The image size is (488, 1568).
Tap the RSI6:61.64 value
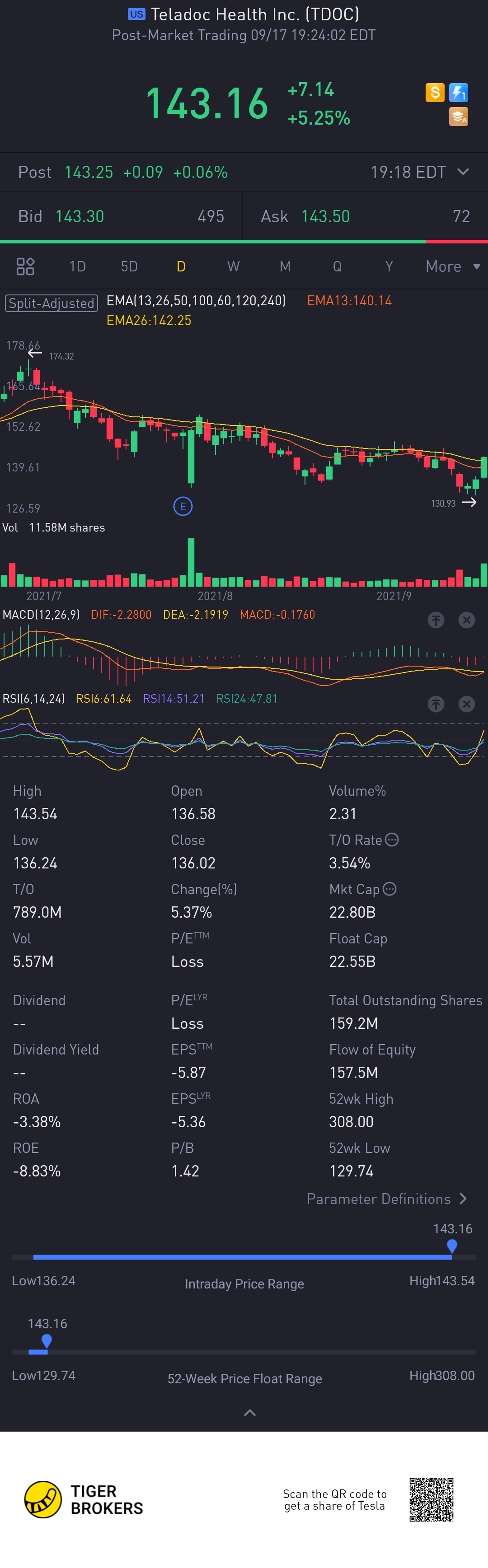tap(103, 698)
